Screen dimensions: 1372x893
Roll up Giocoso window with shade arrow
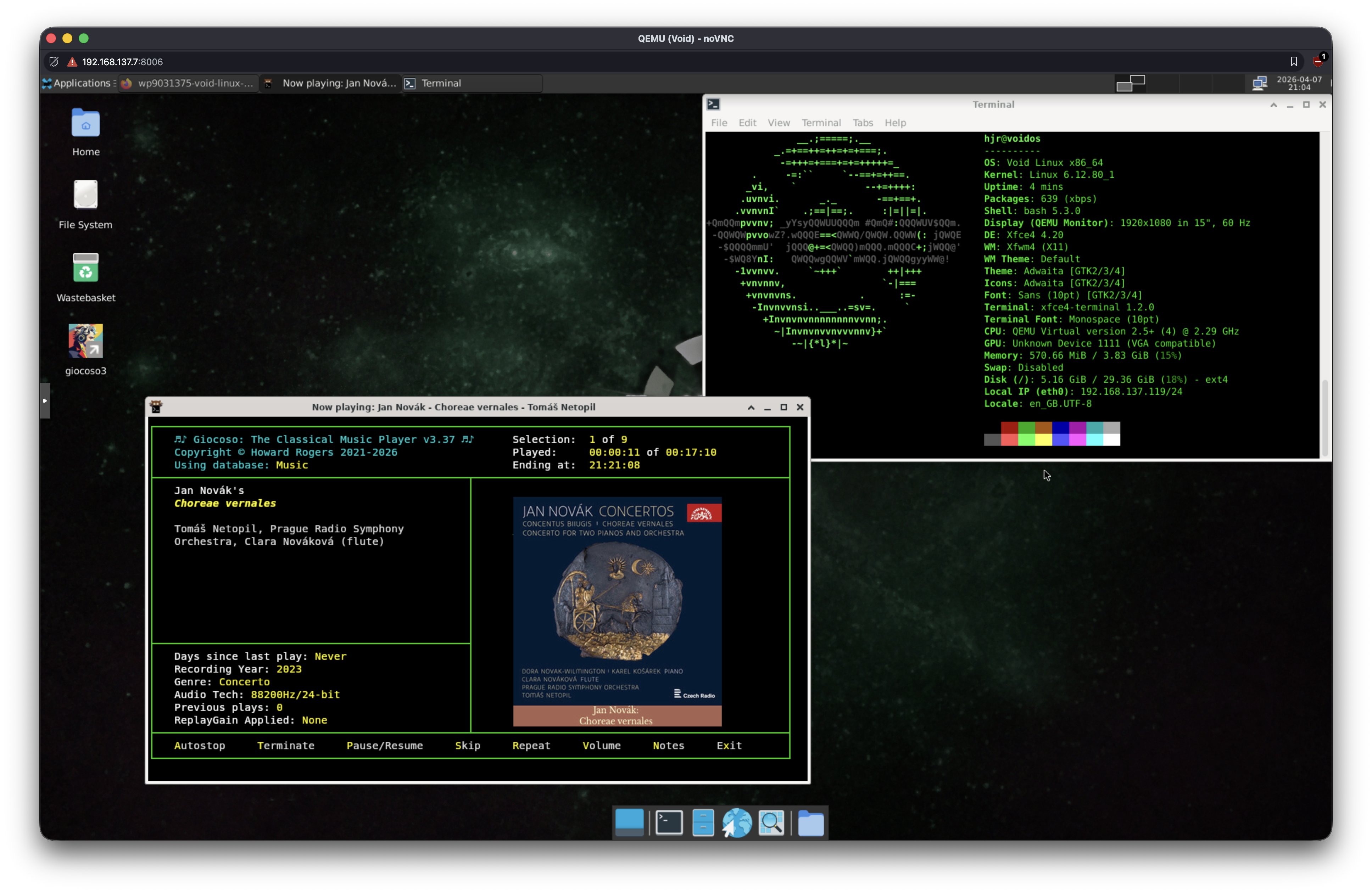751,407
